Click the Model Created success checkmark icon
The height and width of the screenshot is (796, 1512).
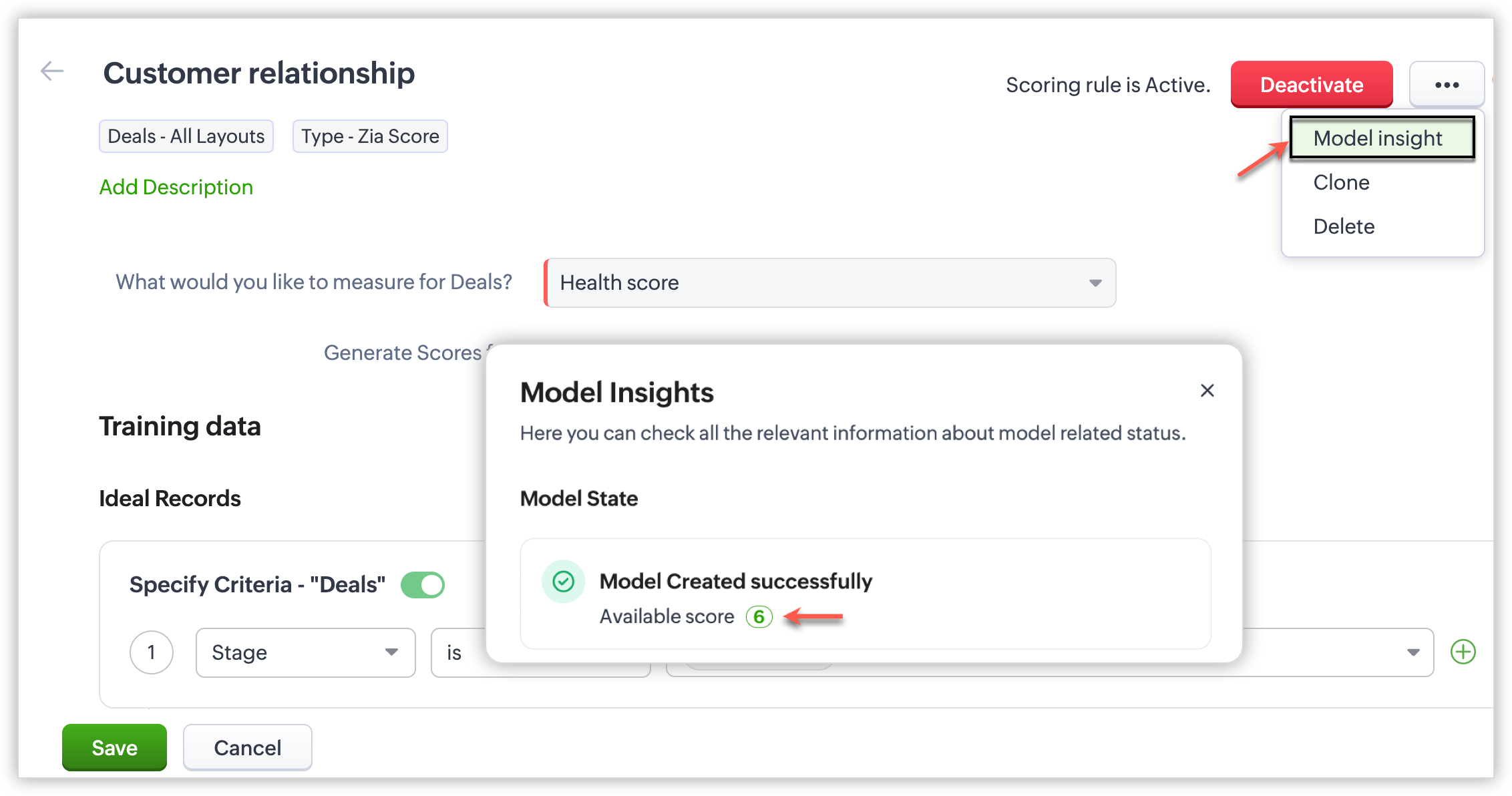pos(563,582)
